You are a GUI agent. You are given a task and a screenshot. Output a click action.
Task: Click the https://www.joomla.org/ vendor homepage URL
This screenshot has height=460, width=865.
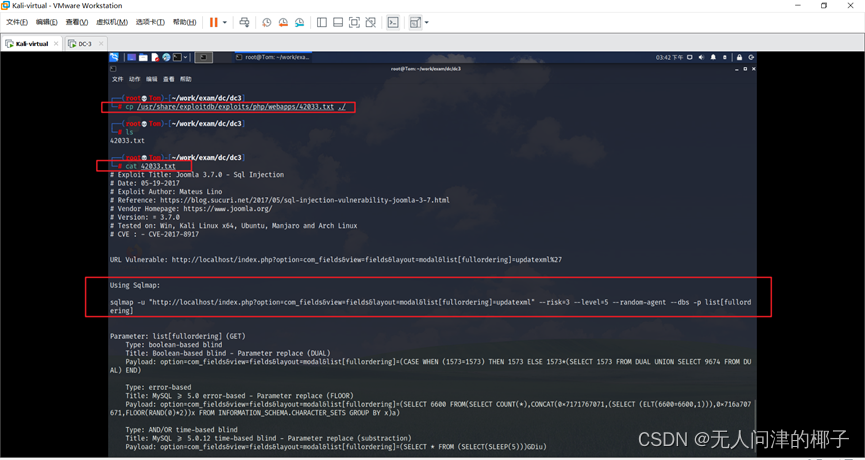tap(228, 209)
